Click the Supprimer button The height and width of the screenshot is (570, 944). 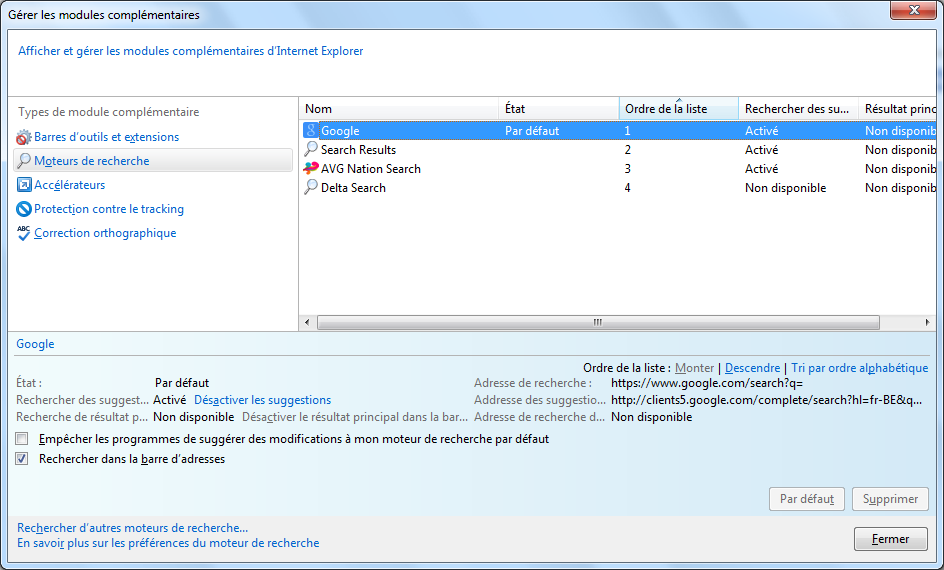[890, 499]
